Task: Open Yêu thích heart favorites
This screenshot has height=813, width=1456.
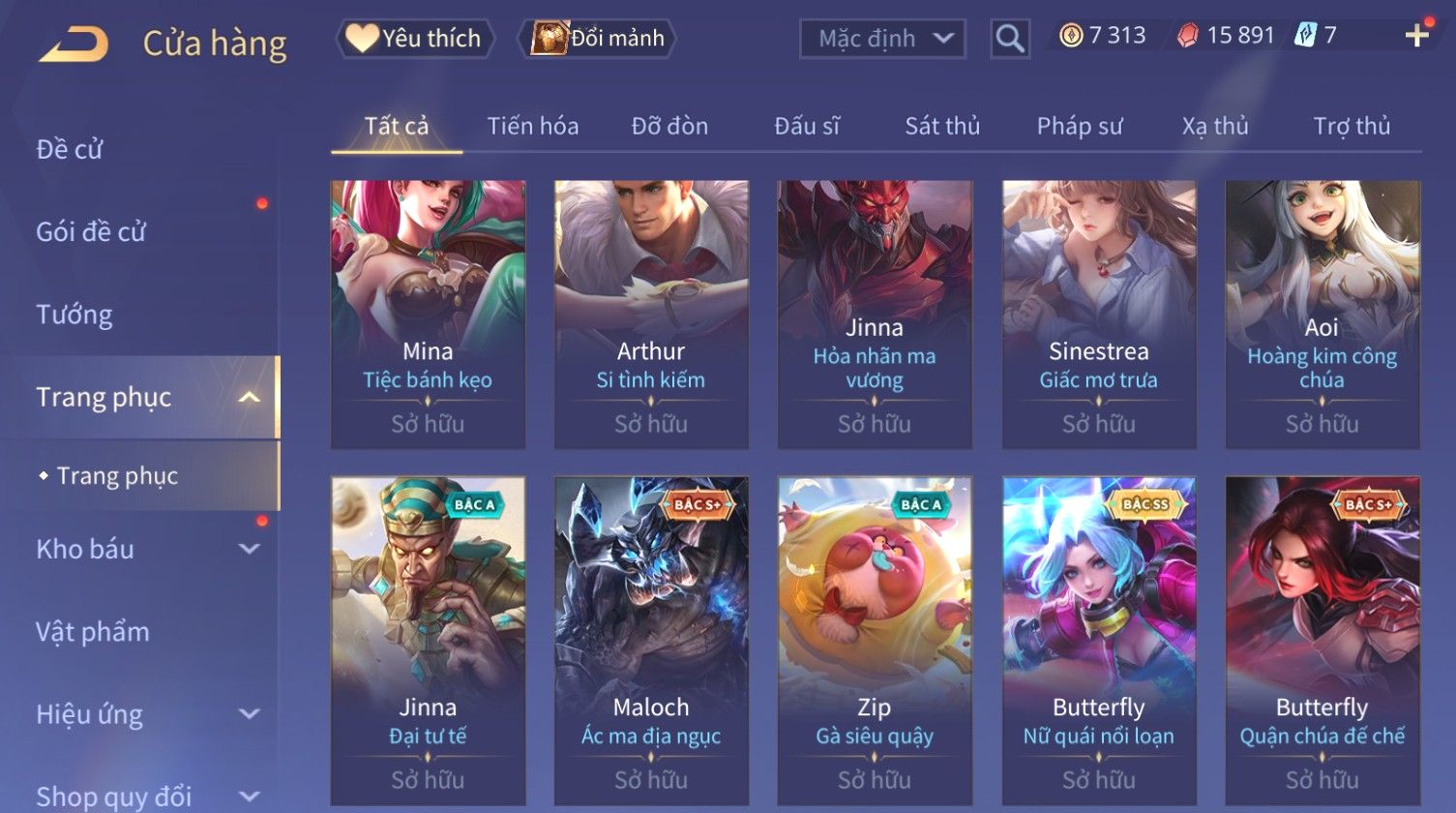Action: pyautogui.click(x=415, y=39)
